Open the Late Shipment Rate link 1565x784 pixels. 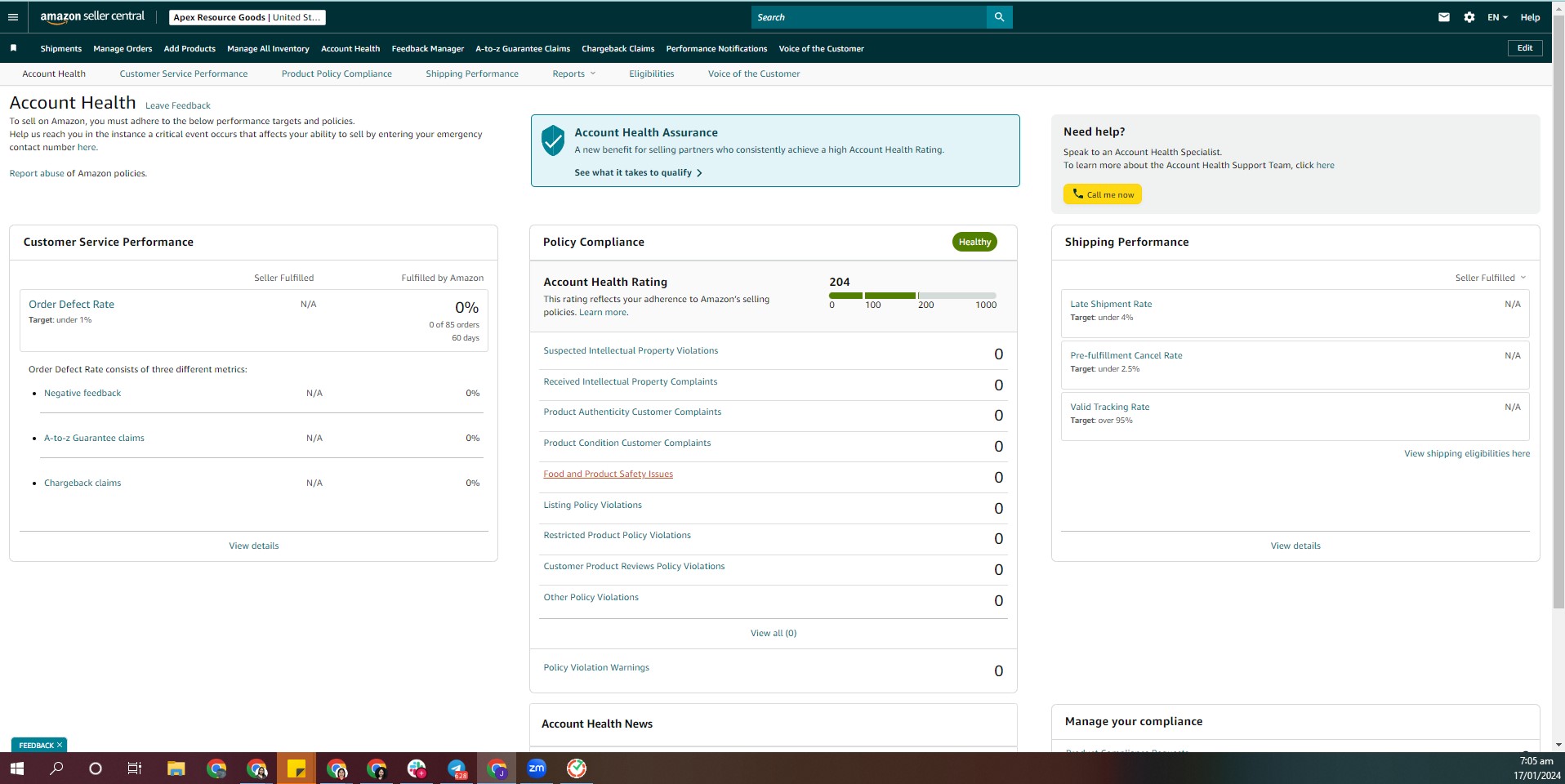1111,304
